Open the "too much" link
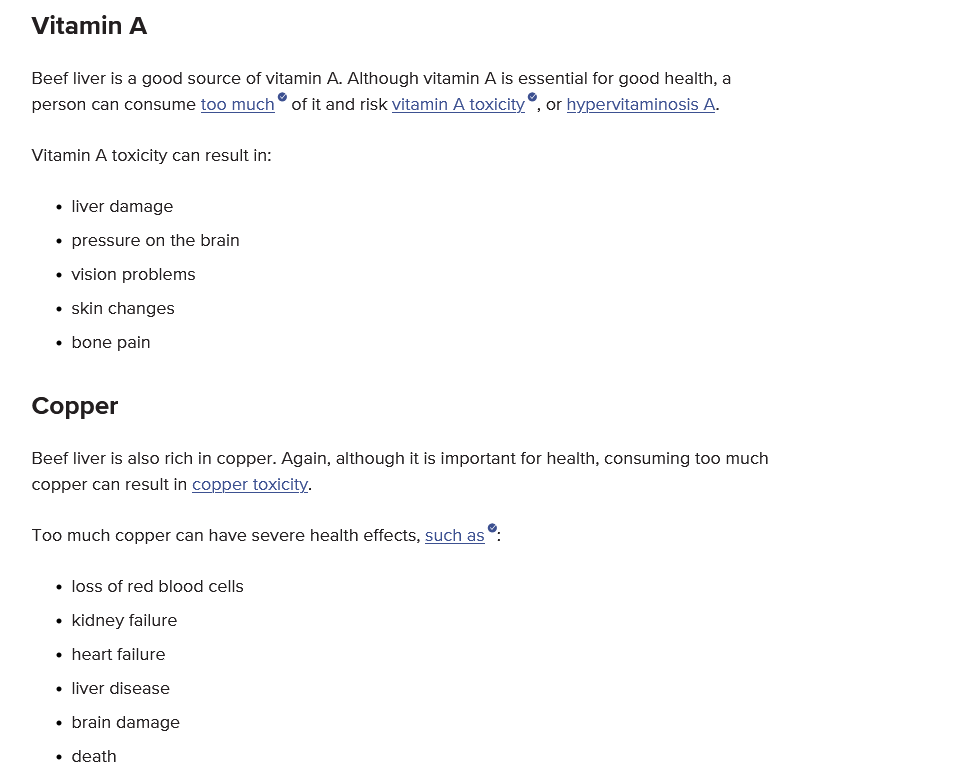The height and width of the screenshot is (775, 970). click(238, 105)
